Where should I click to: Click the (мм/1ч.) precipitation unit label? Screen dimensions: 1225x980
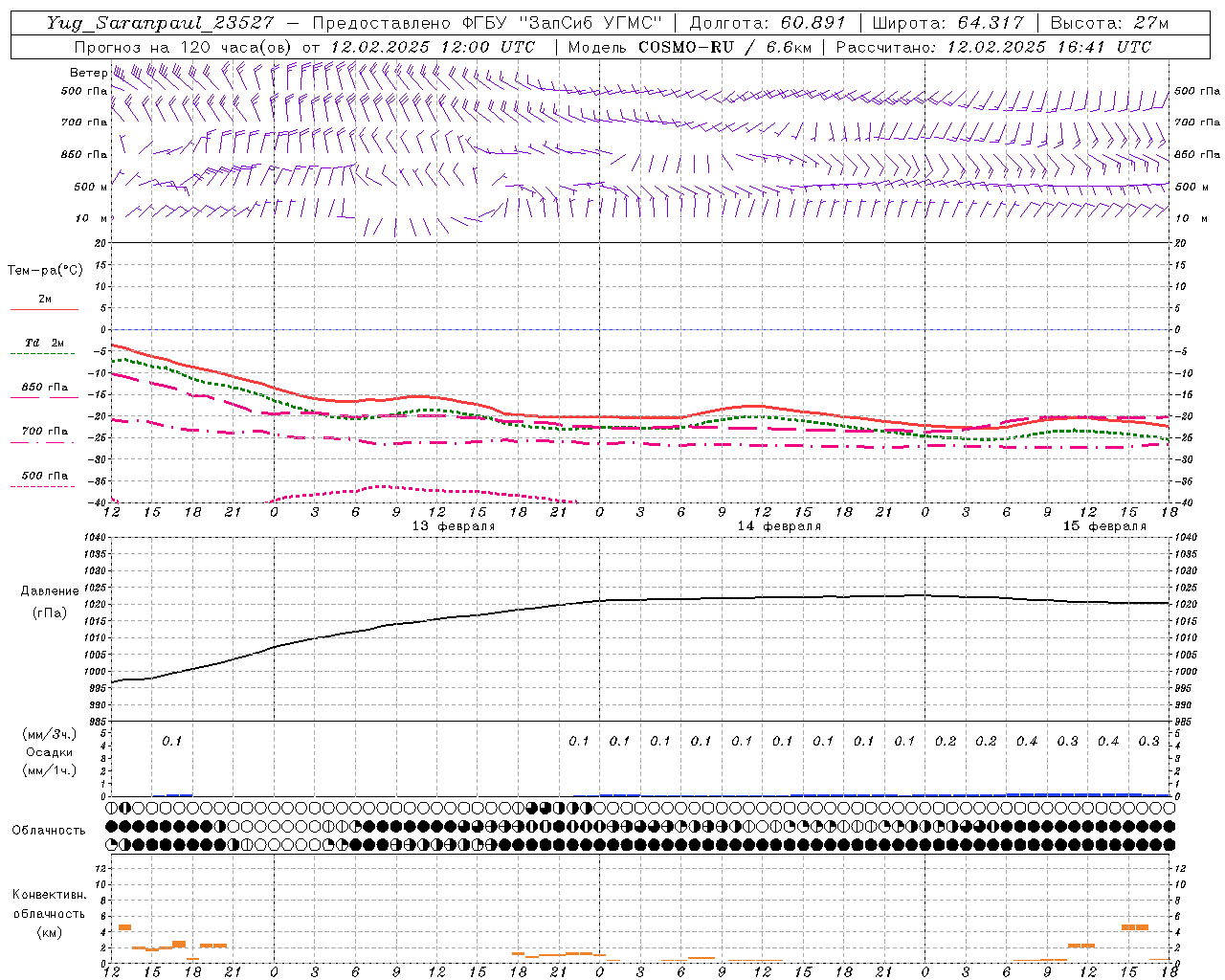[50, 770]
